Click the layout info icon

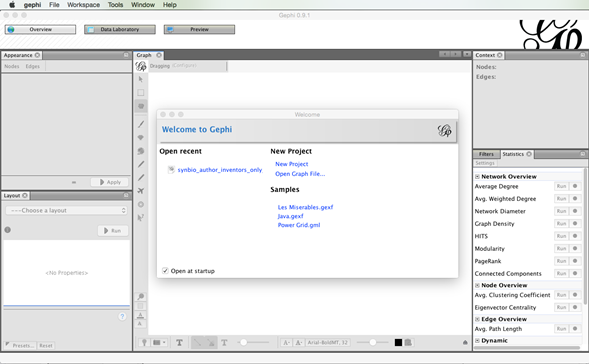(x=8, y=230)
